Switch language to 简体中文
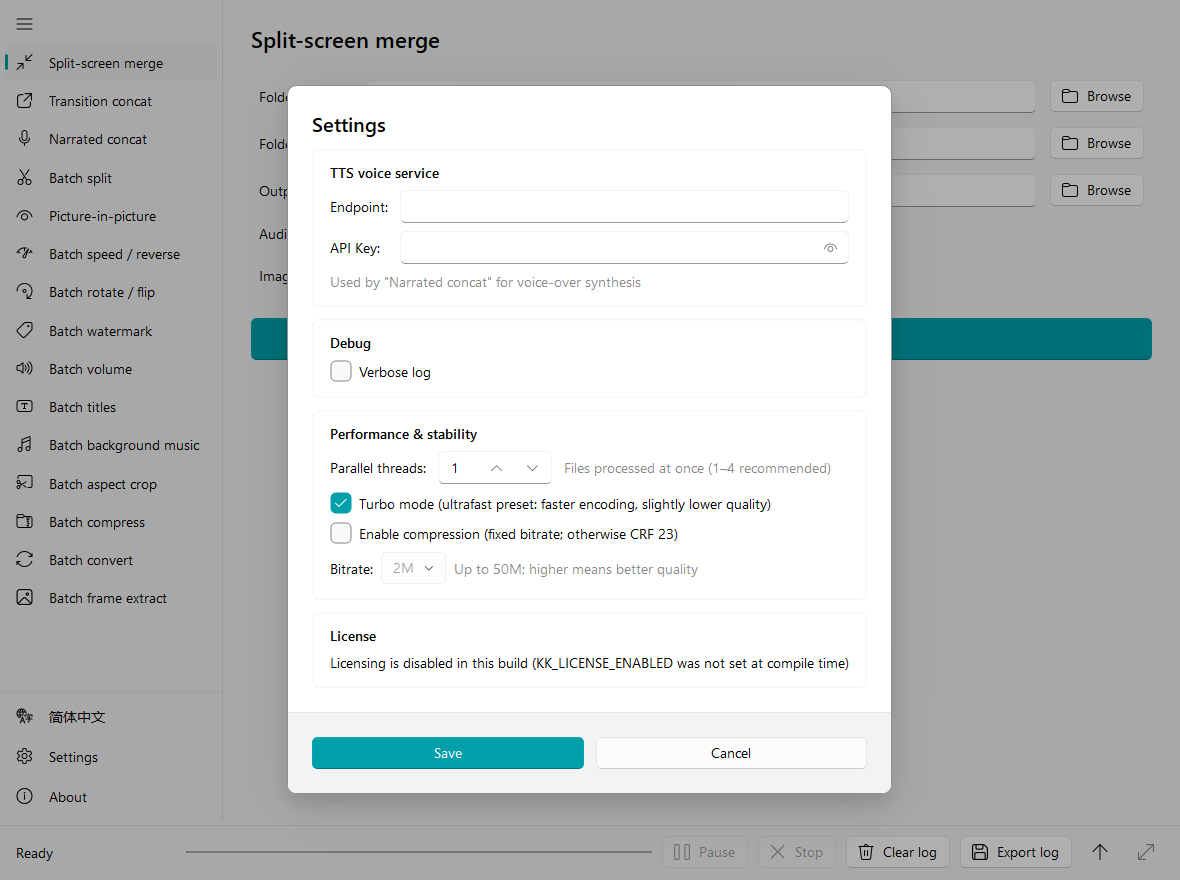1180x880 pixels. point(111,717)
